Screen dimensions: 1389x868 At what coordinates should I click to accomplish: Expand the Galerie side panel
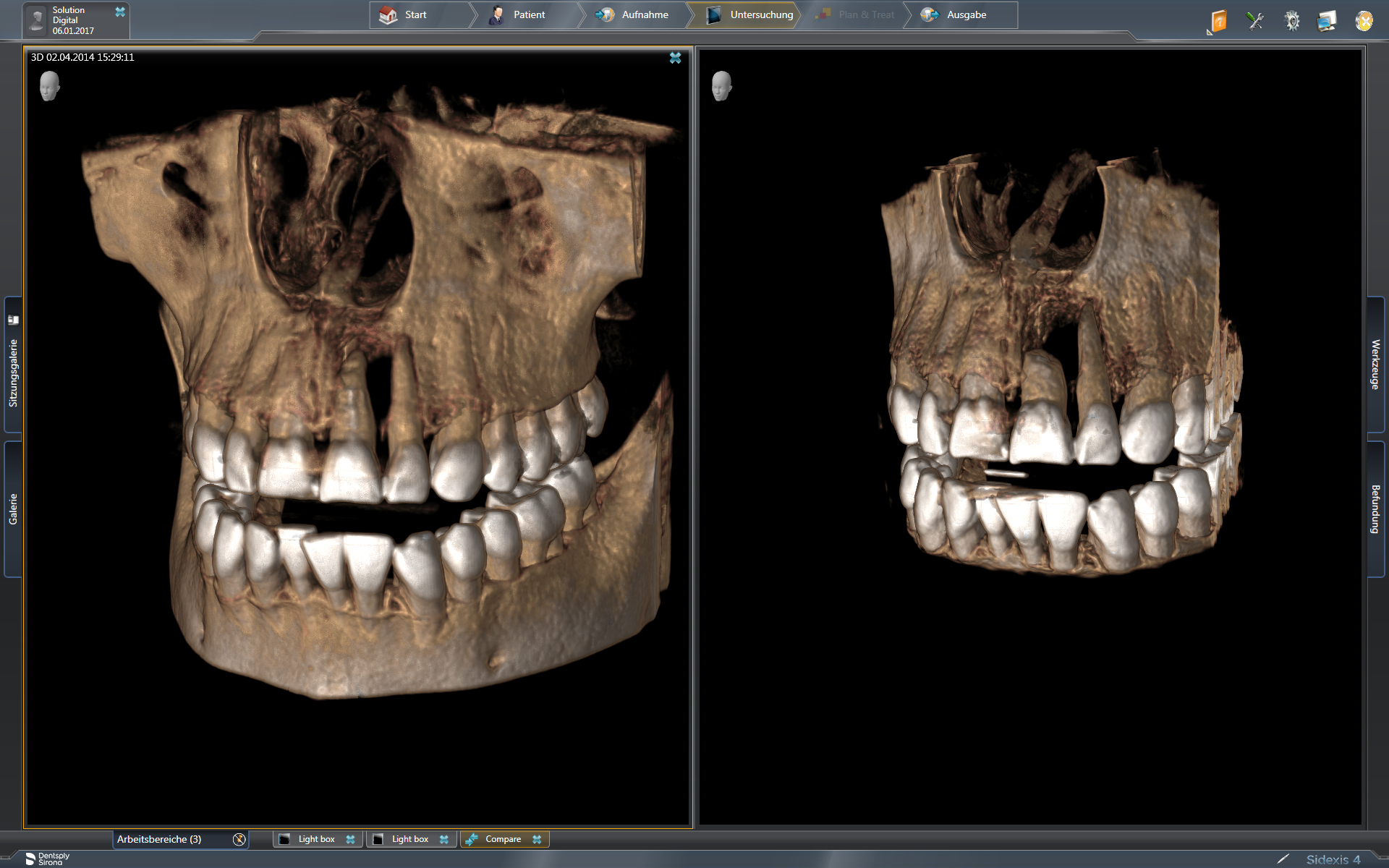click(13, 509)
